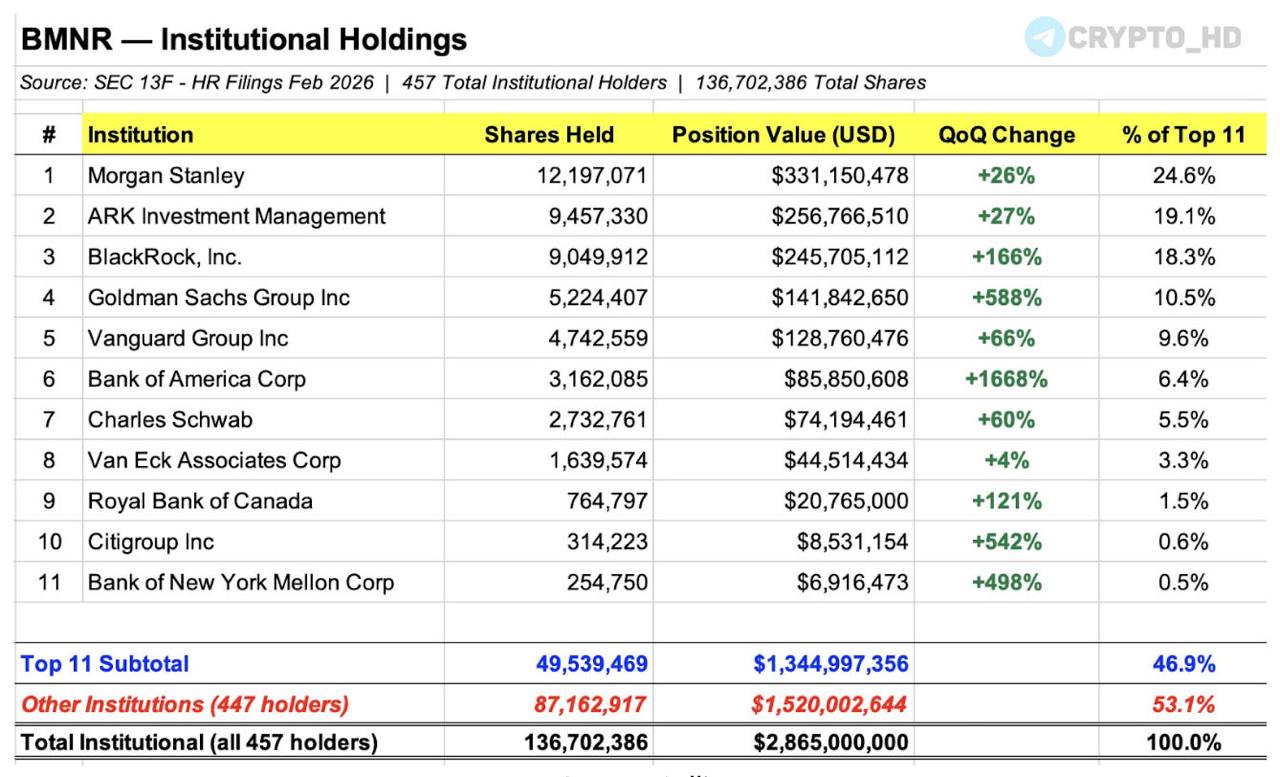Screen dimensions: 1280x777
Task: Click row number 11 in # column
Action: [x=49, y=582]
